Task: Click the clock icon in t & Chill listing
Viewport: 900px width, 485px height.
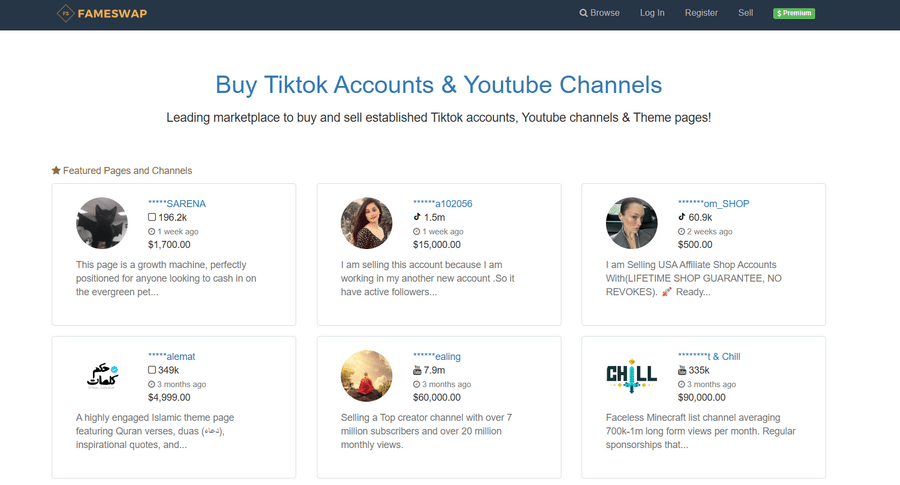Action: [681, 384]
